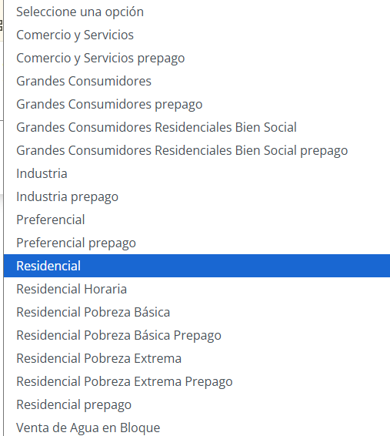Screen dimensions: 390x436
Task: Select 'Residencial Horaria' option
Action: [x=197, y=289]
